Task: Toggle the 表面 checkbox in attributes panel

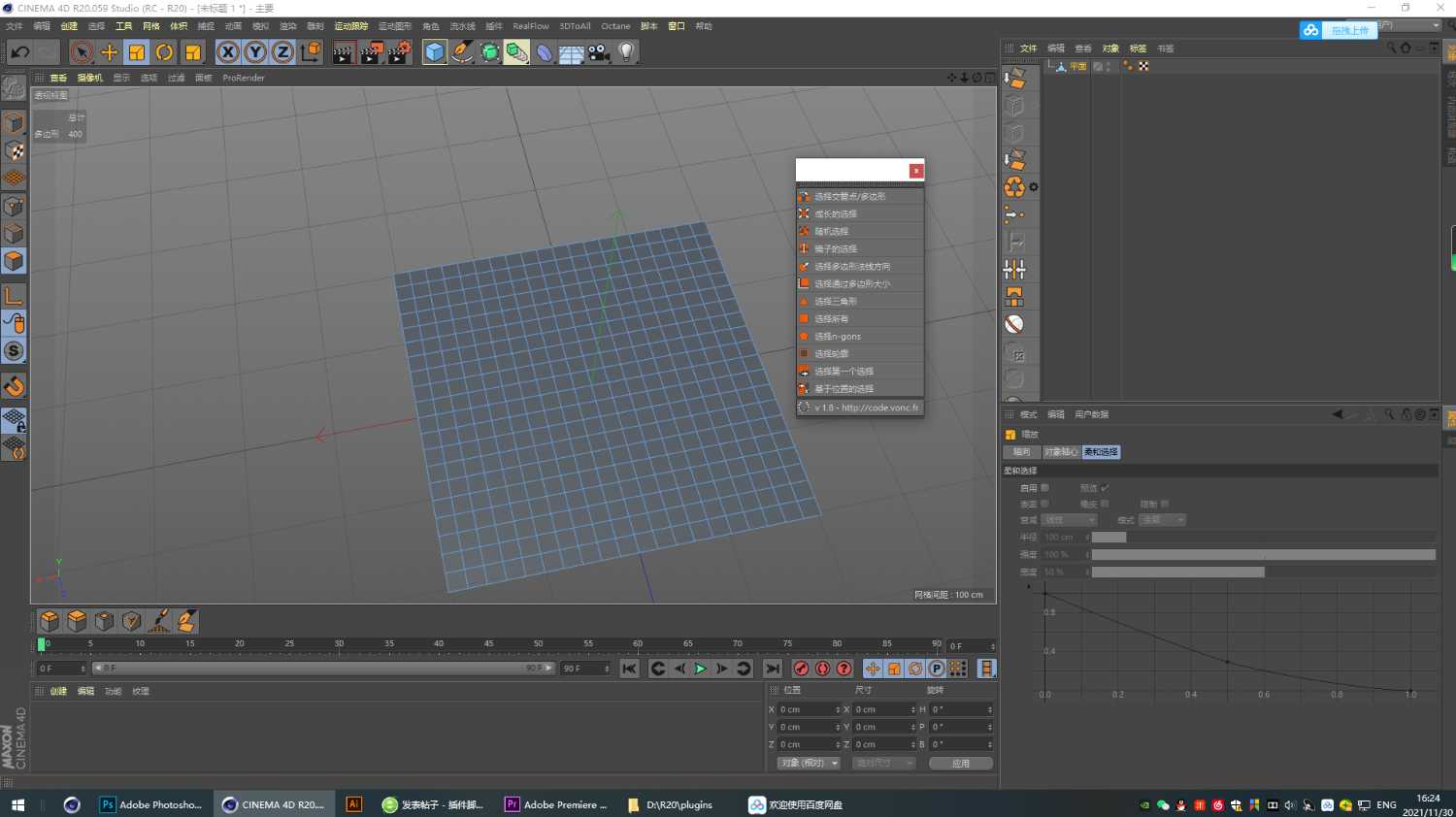Action: point(1045,504)
